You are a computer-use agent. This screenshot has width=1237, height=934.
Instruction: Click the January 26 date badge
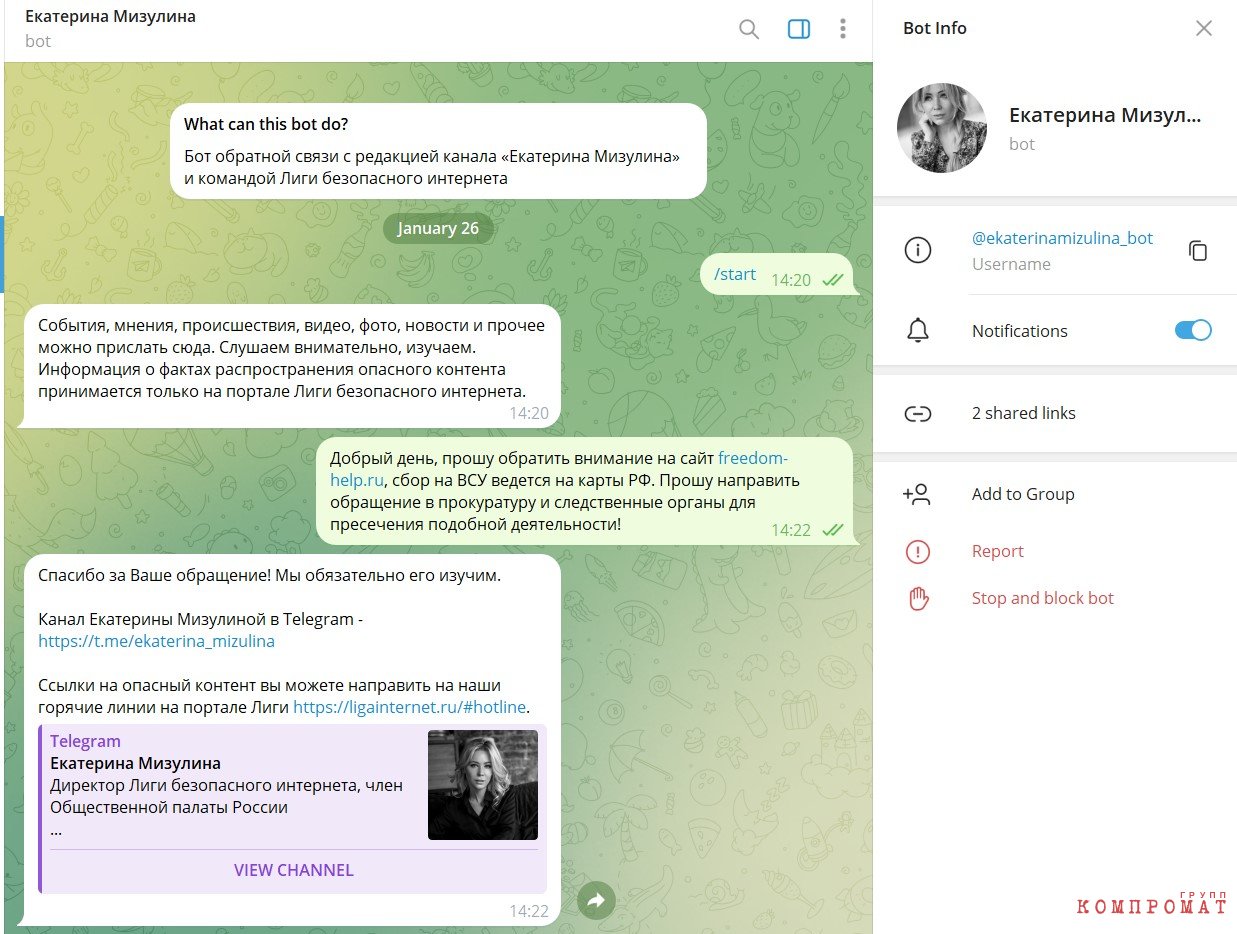pyautogui.click(x=438, y=228)
